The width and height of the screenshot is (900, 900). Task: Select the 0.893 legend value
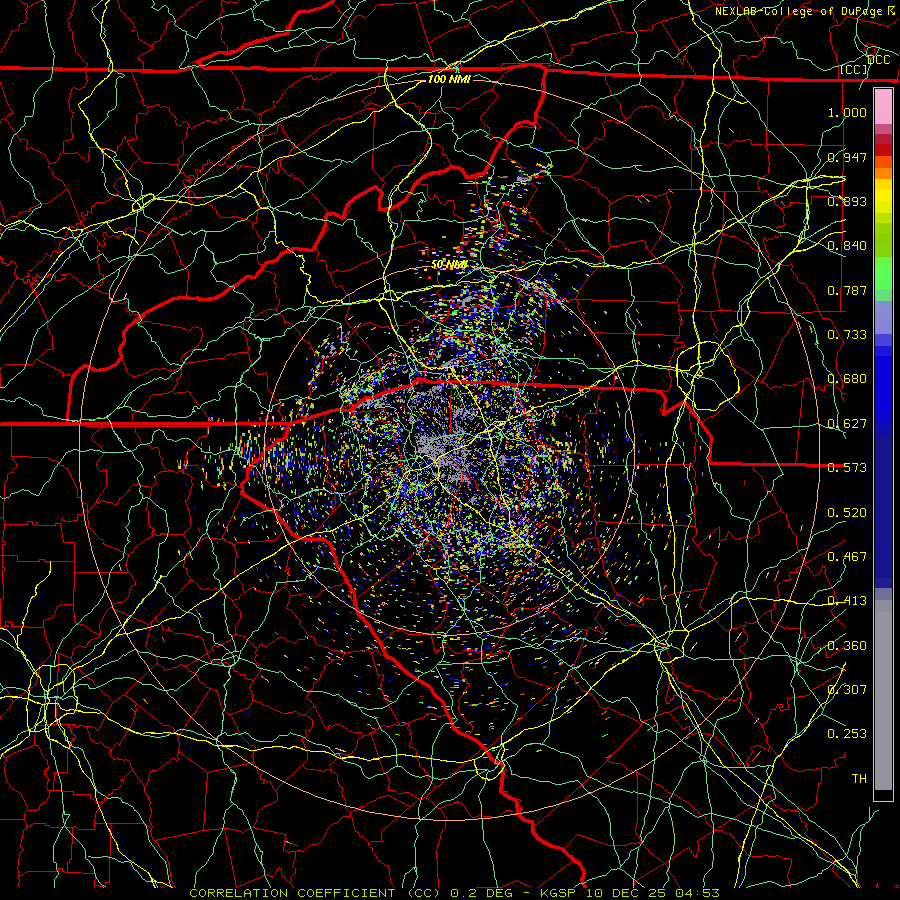point(847,201)
